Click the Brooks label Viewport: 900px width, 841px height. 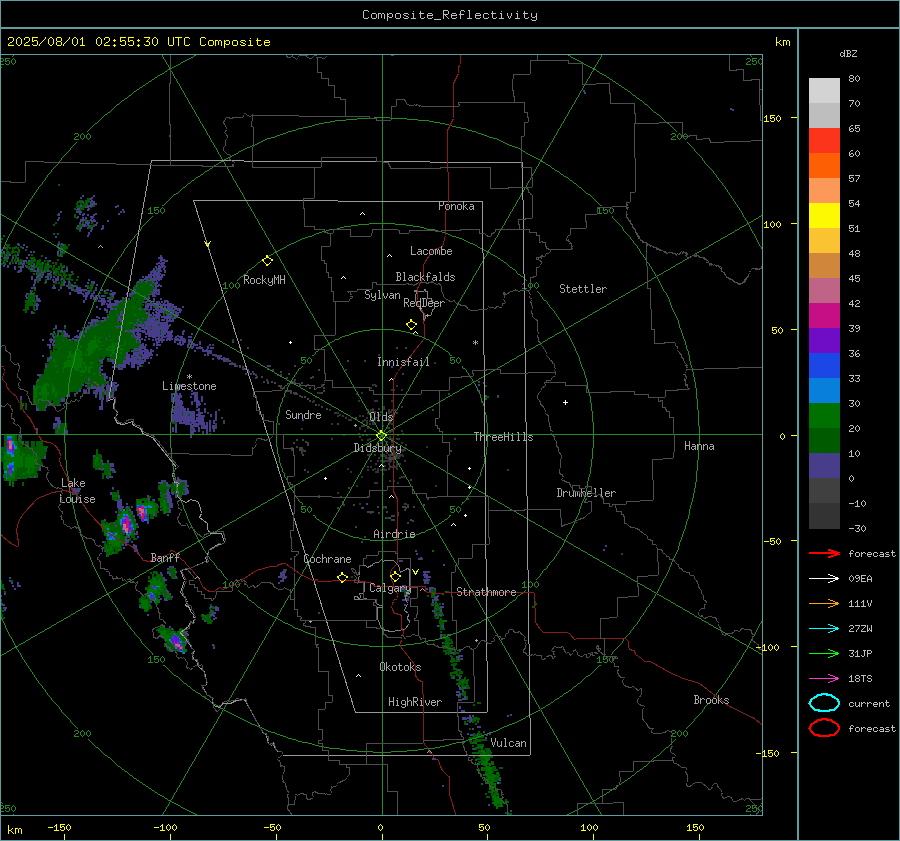(x=711, y=700)
